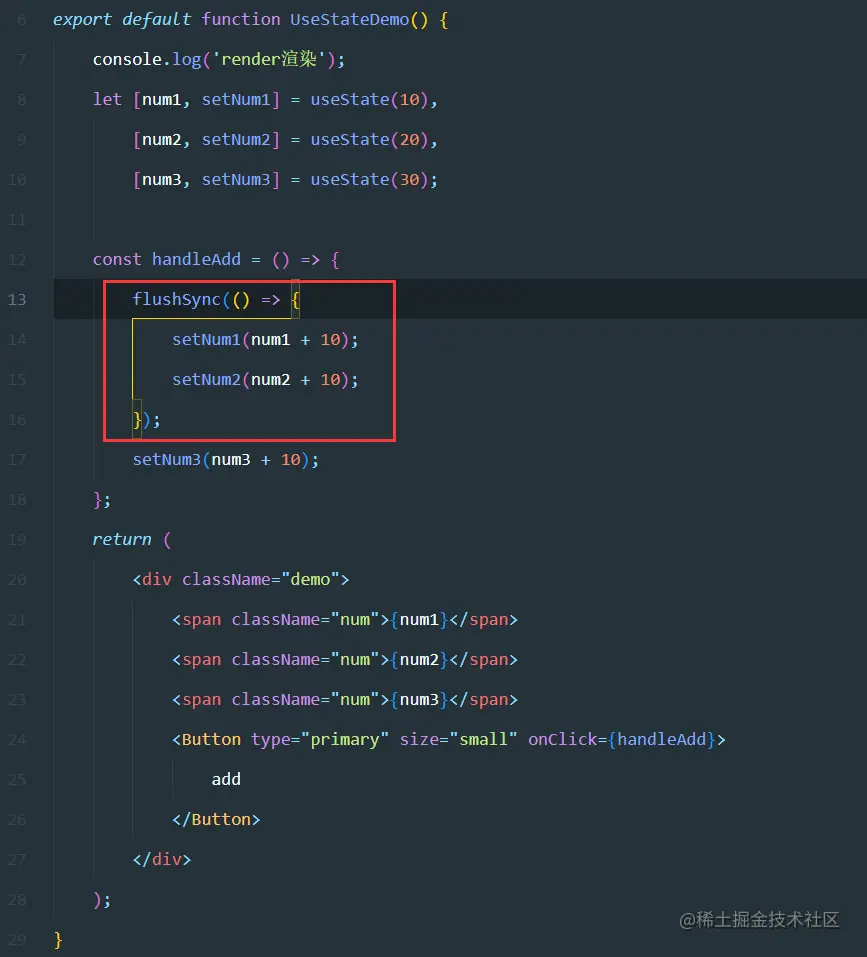867x957 pixels.
Task: Click the span containing {num1}
Action: [x=345, y=619]
